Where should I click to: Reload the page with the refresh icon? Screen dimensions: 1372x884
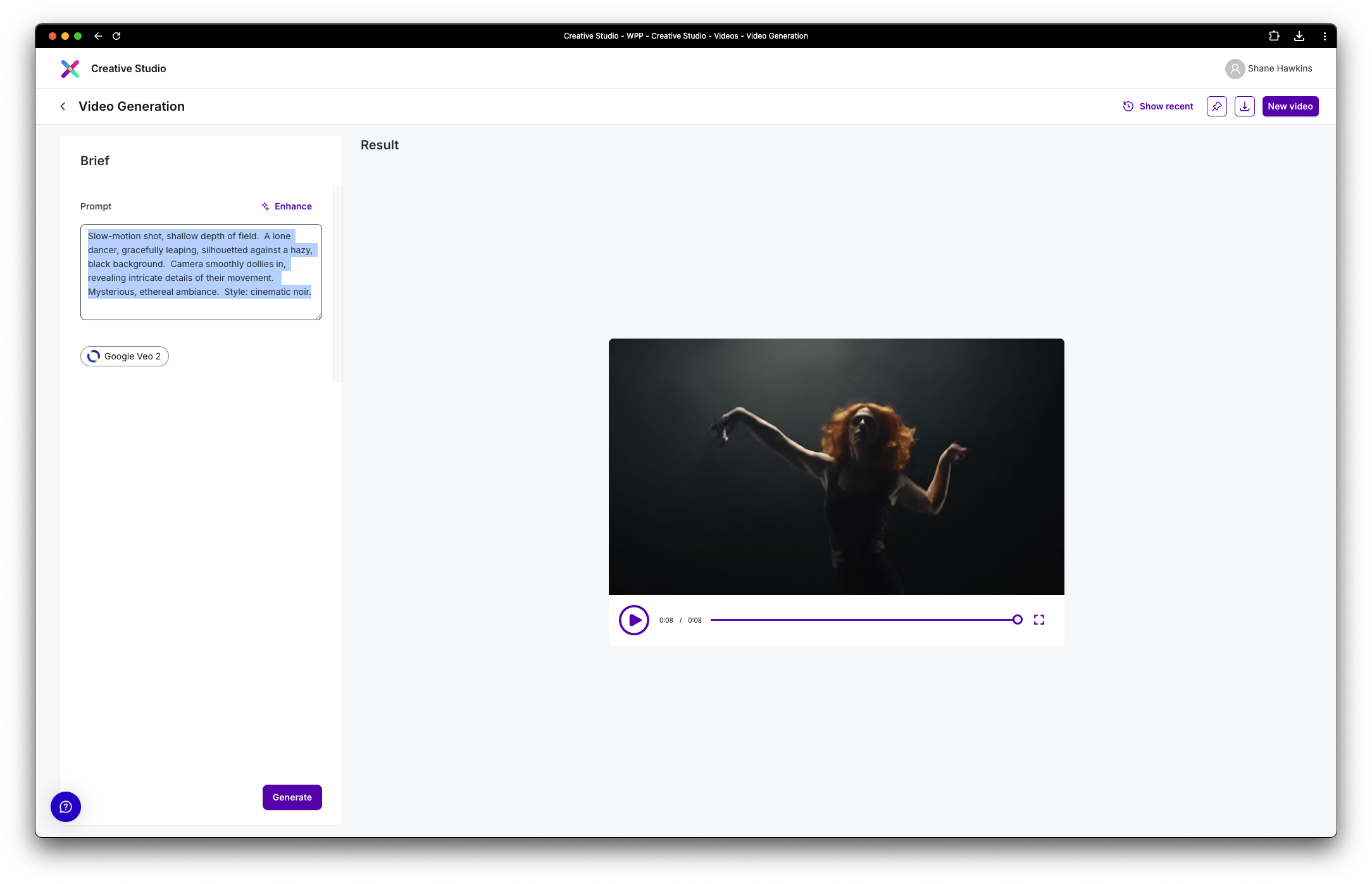click(116, 36)
